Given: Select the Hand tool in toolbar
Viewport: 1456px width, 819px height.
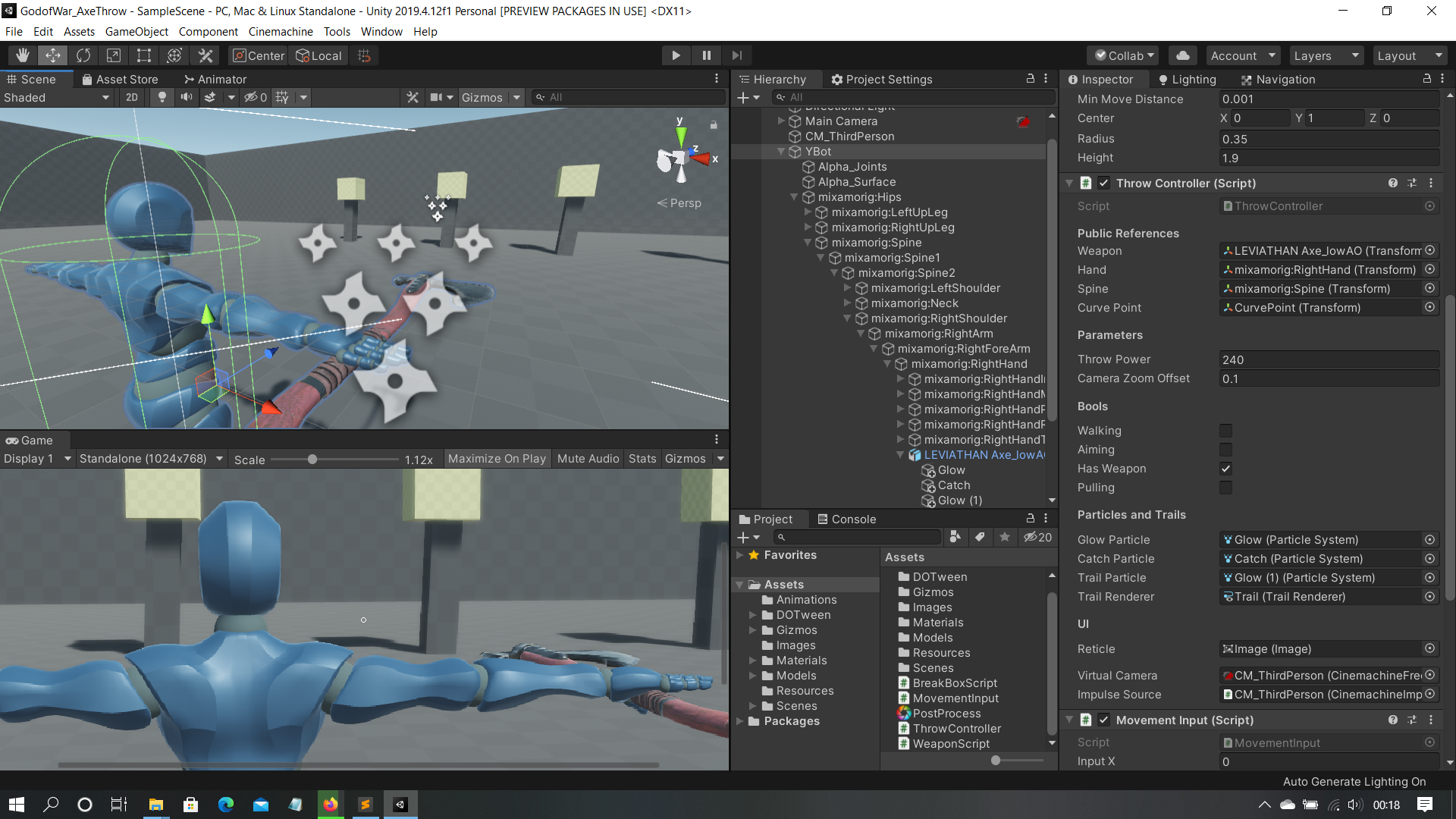Looking at the screenshot, I should 23,55.
